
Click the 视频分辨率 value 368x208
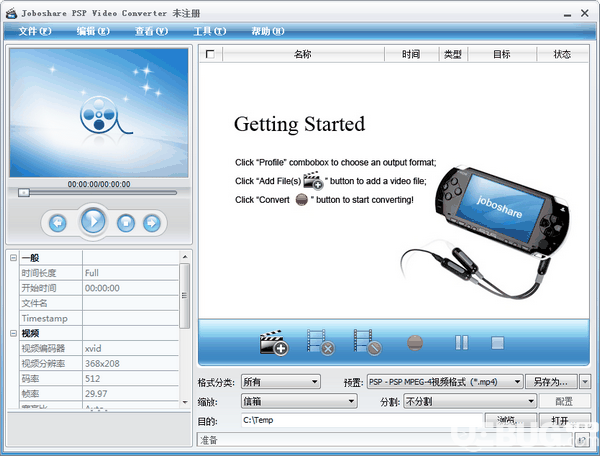(x=130, y=363)
